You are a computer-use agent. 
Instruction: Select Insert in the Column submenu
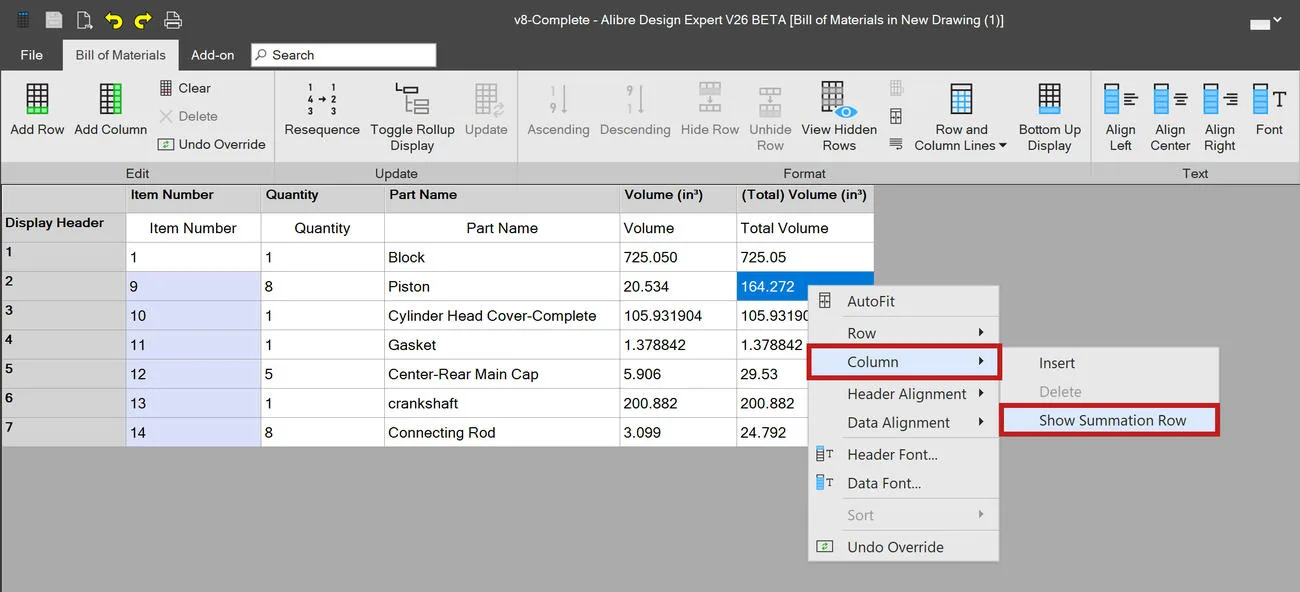click(x=1110, y=363)
